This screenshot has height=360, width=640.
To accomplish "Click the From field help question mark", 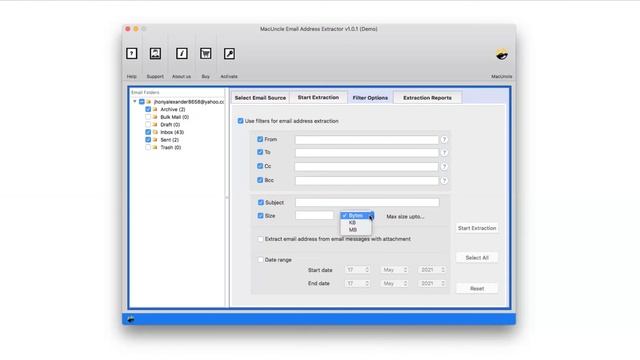I will click(x=444, y=140).
